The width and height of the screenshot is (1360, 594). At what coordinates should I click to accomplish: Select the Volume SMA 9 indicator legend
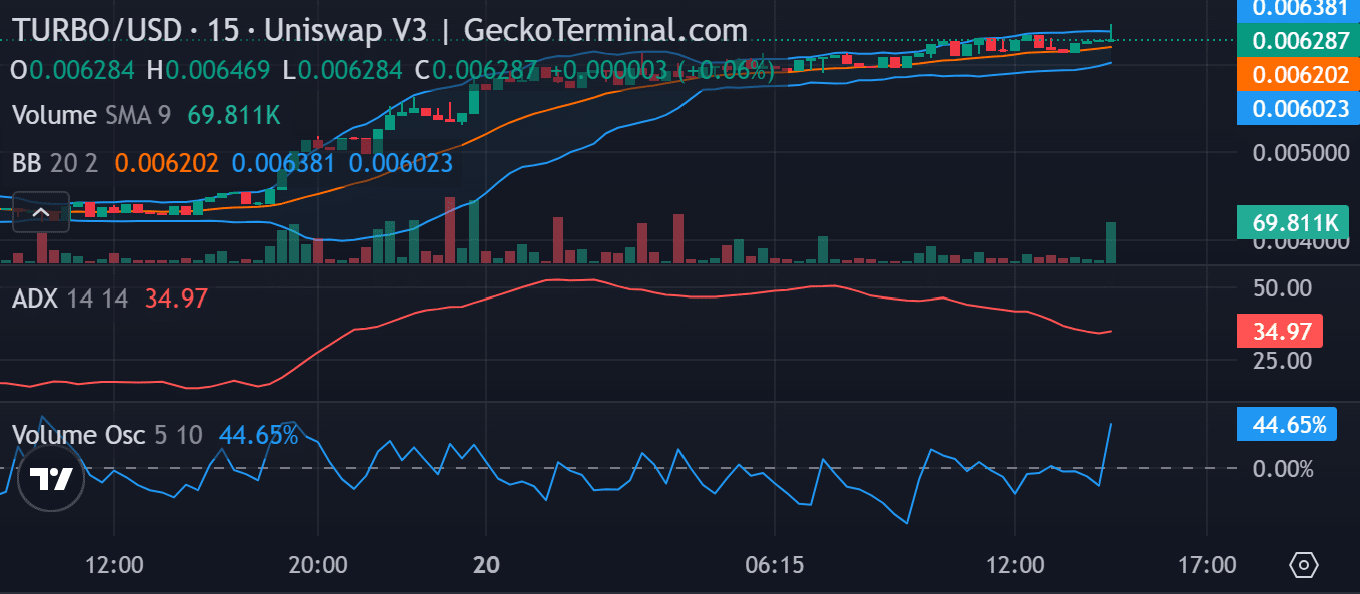pyautogui.click(x=90, y=115)
